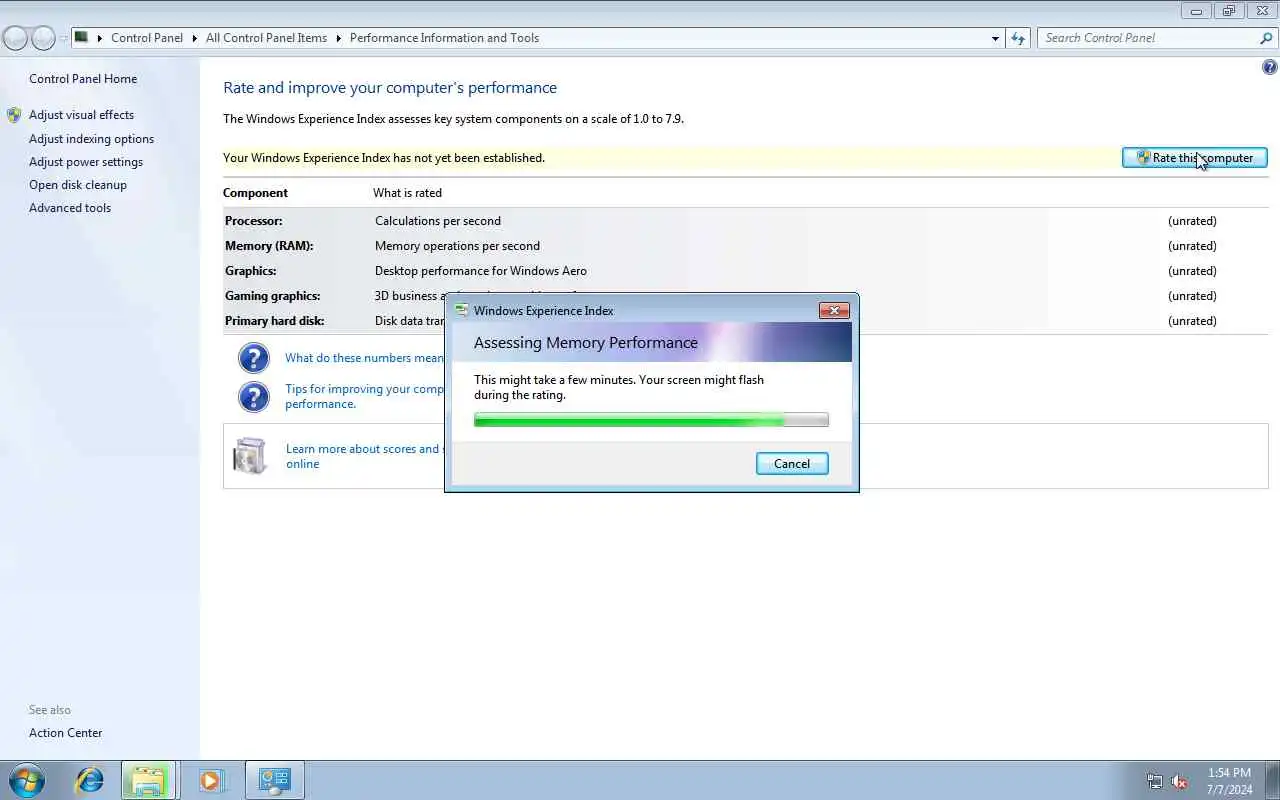Screen dimensions: 1280x800
Task: Click shield icon next to Adjust visual effects
Action: pos(14,115)
